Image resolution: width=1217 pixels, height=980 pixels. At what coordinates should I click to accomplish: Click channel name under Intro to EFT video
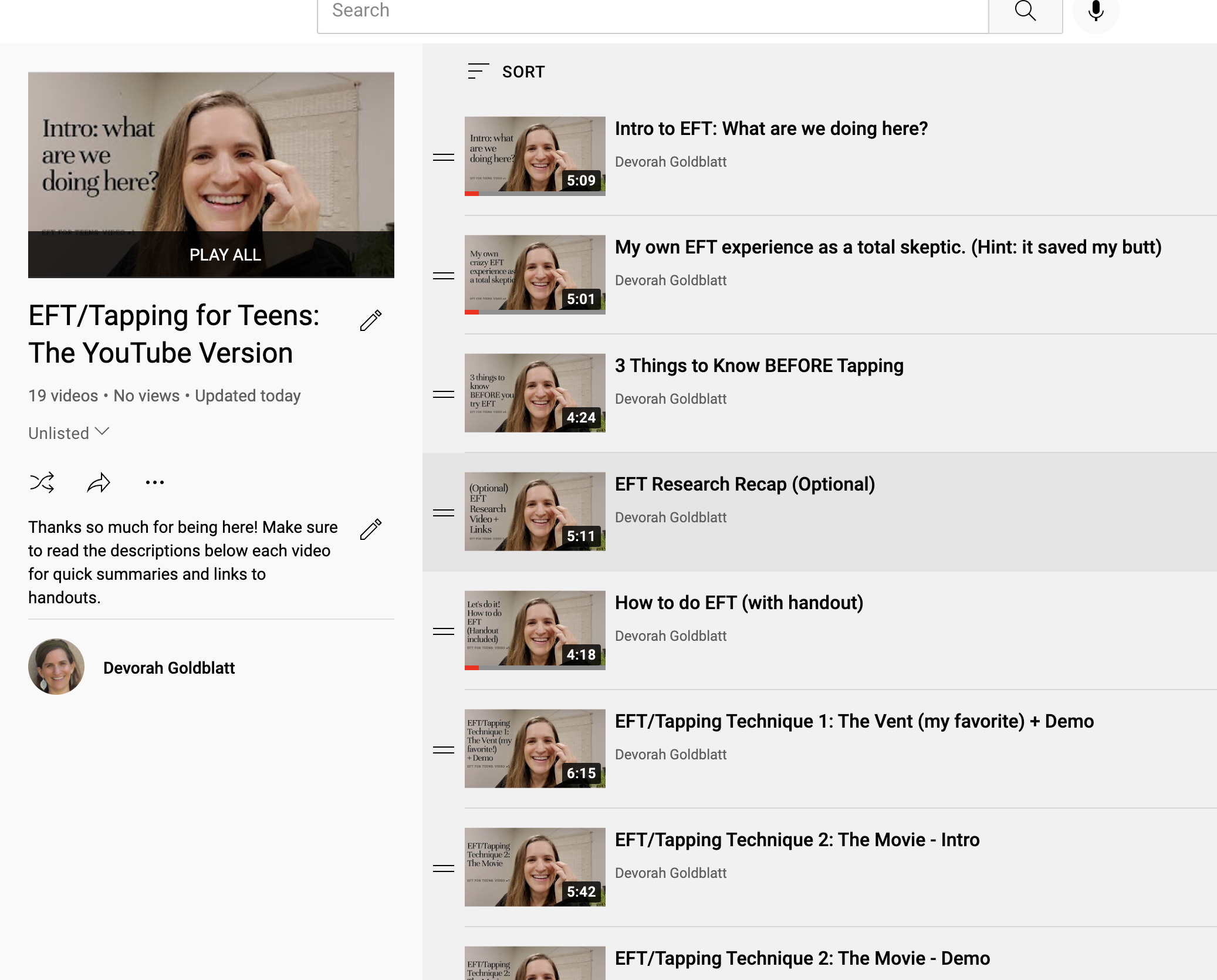(671, 162)
